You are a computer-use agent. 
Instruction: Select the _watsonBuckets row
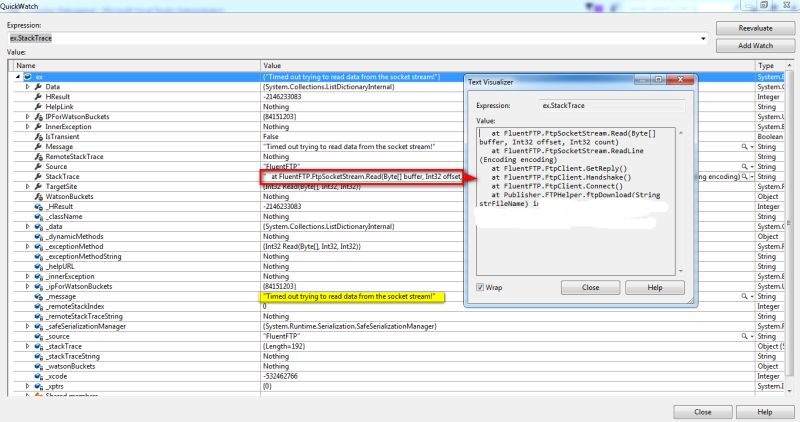(70, 366)
